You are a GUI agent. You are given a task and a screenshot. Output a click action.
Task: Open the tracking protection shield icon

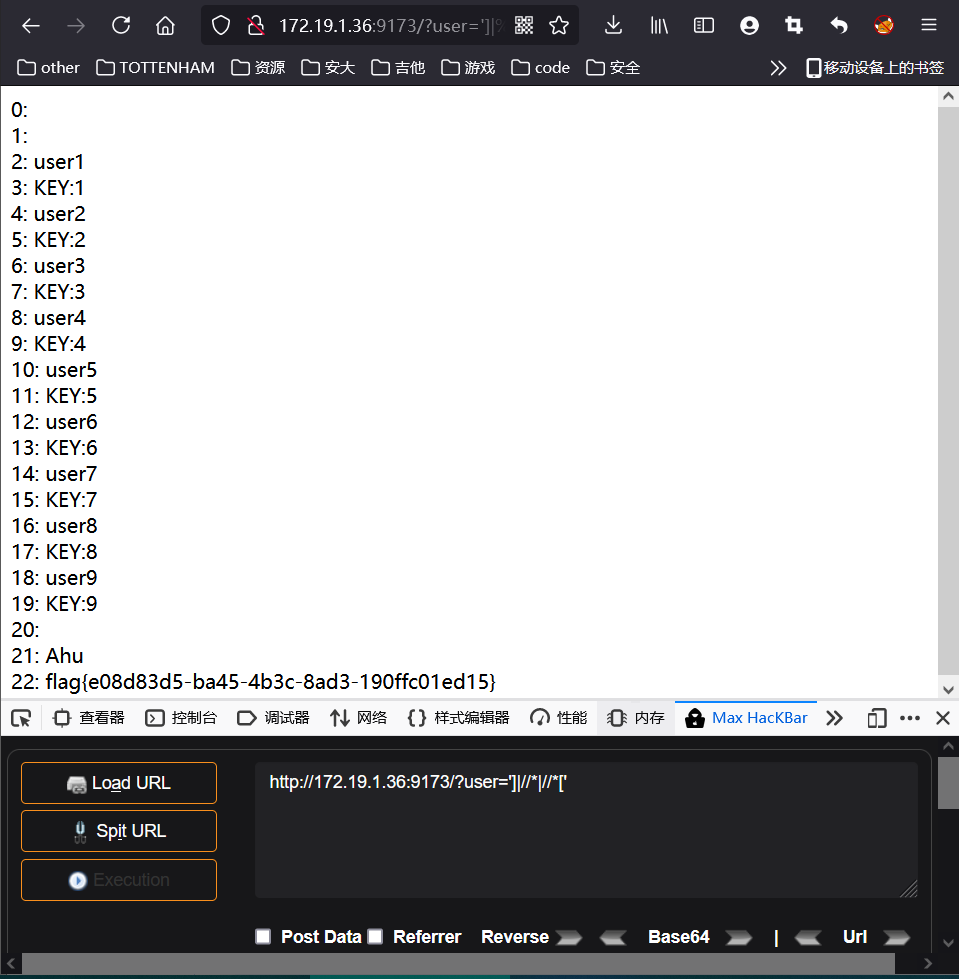click(x=221, y=26)
